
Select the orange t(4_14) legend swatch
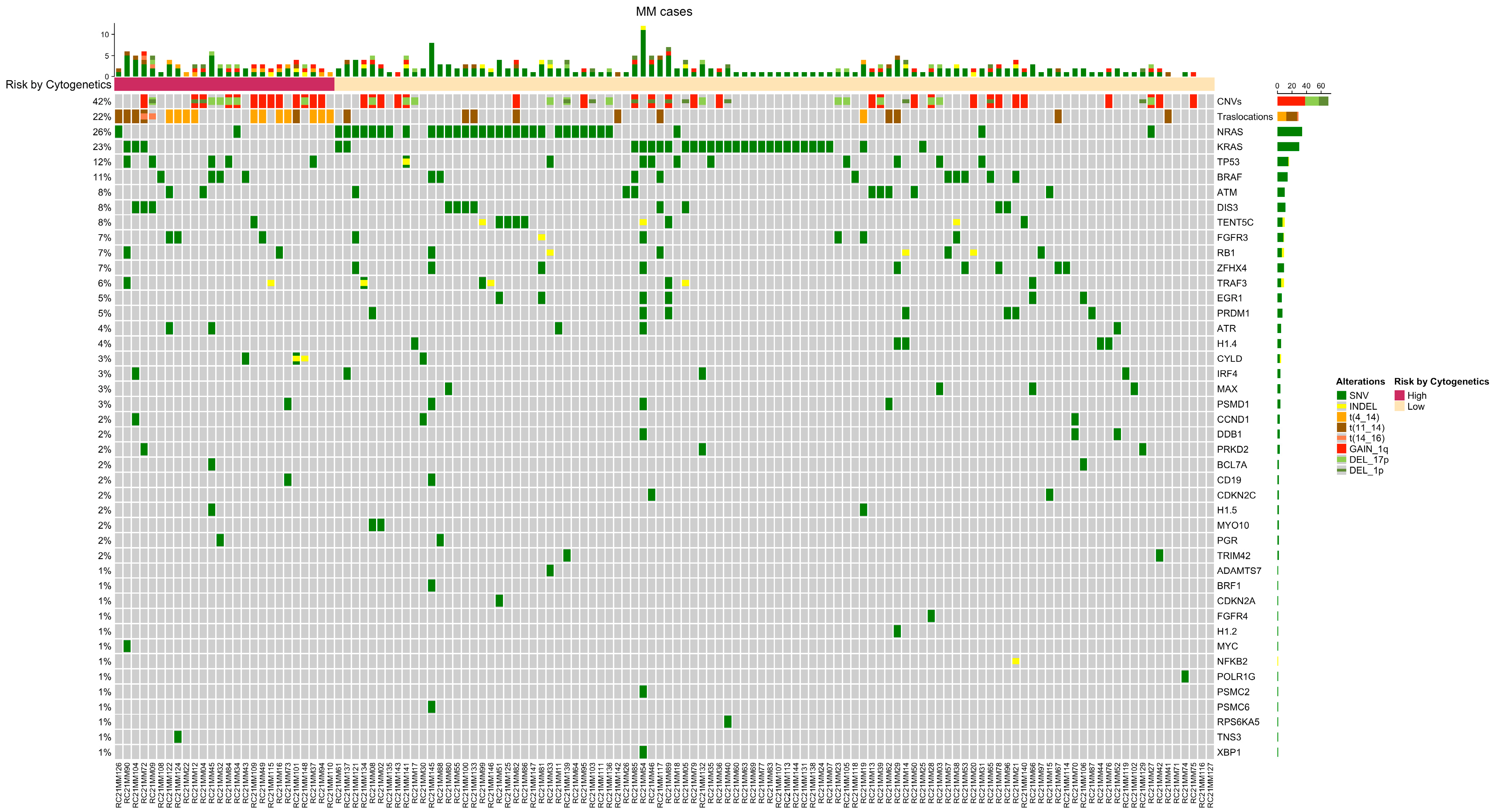tap(1341, 417)
